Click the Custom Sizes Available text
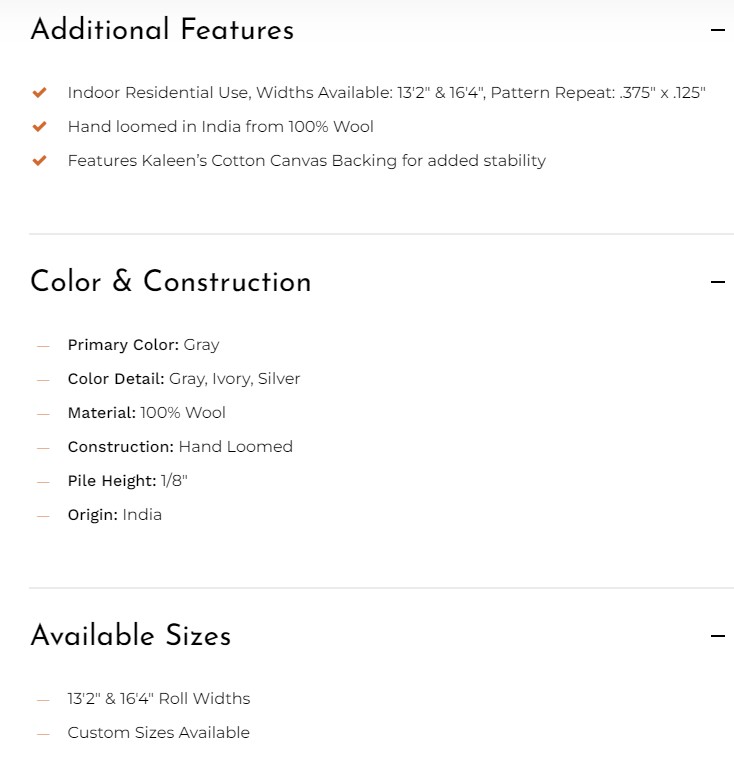The width and height of the screenshot is (734, 760). coord(158,733)
